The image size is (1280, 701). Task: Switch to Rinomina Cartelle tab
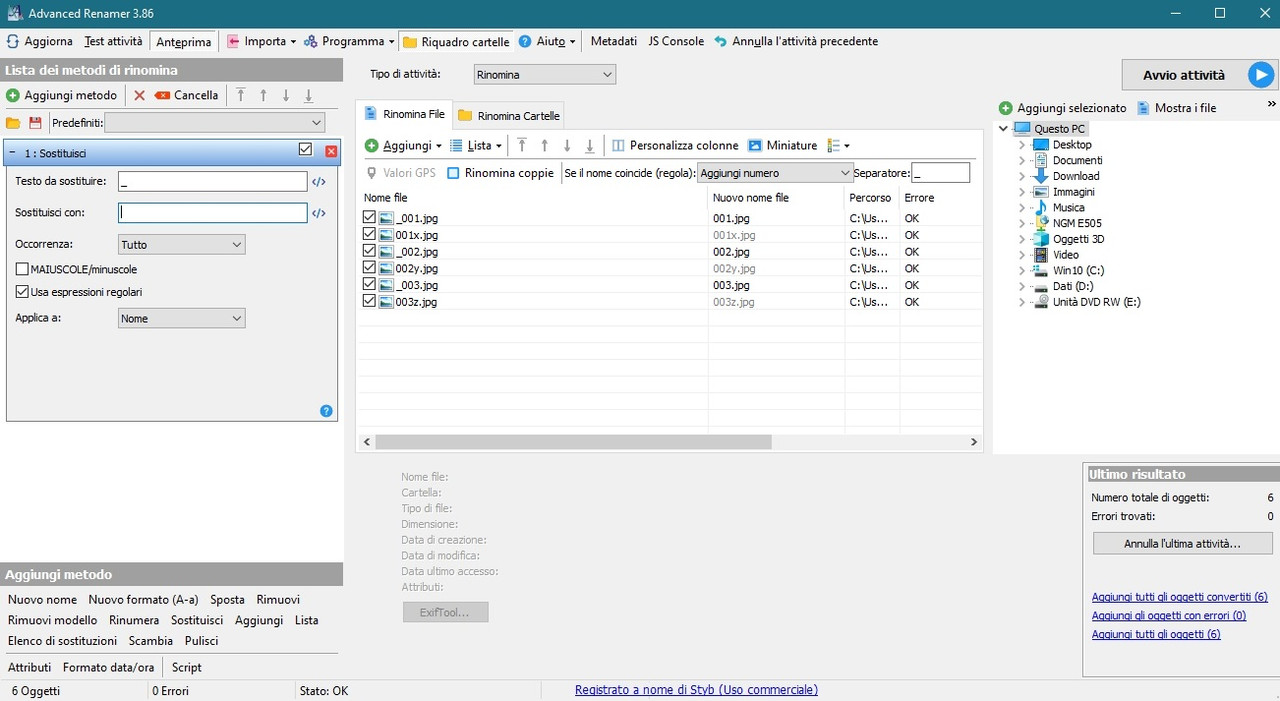click(x=509, y=115)
